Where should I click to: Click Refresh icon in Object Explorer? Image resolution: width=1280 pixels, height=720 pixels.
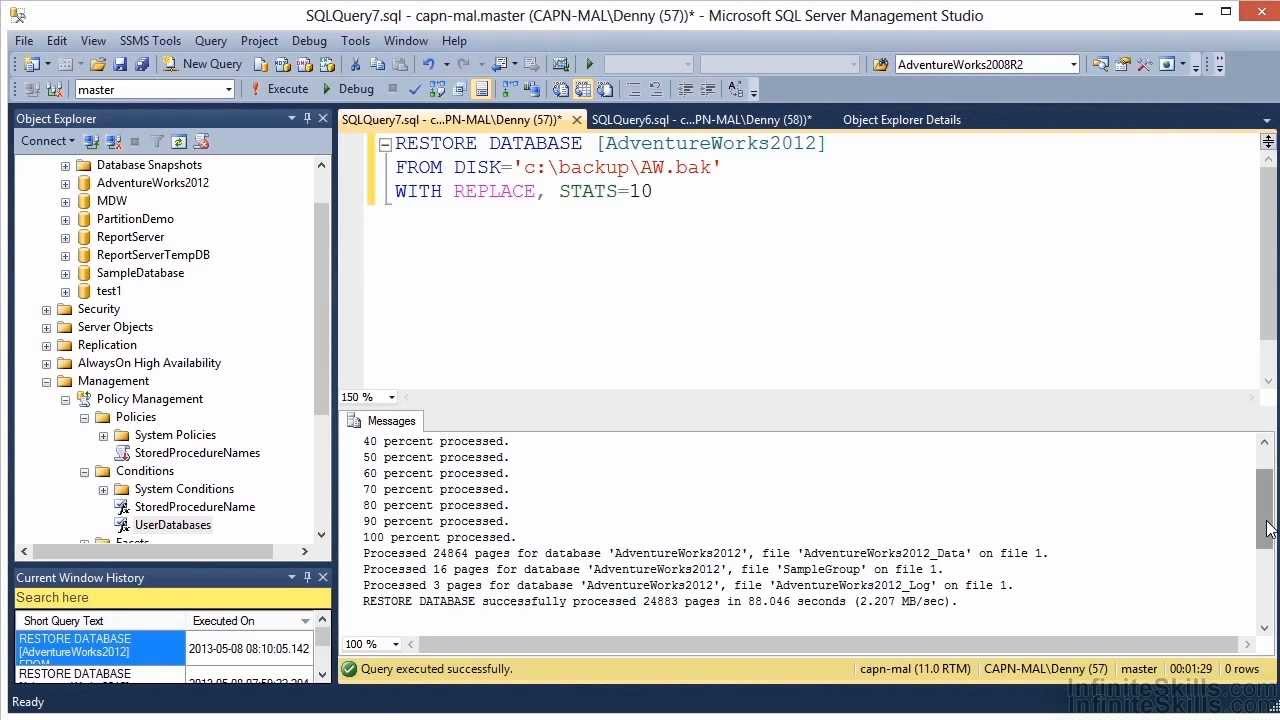[179, 141]
